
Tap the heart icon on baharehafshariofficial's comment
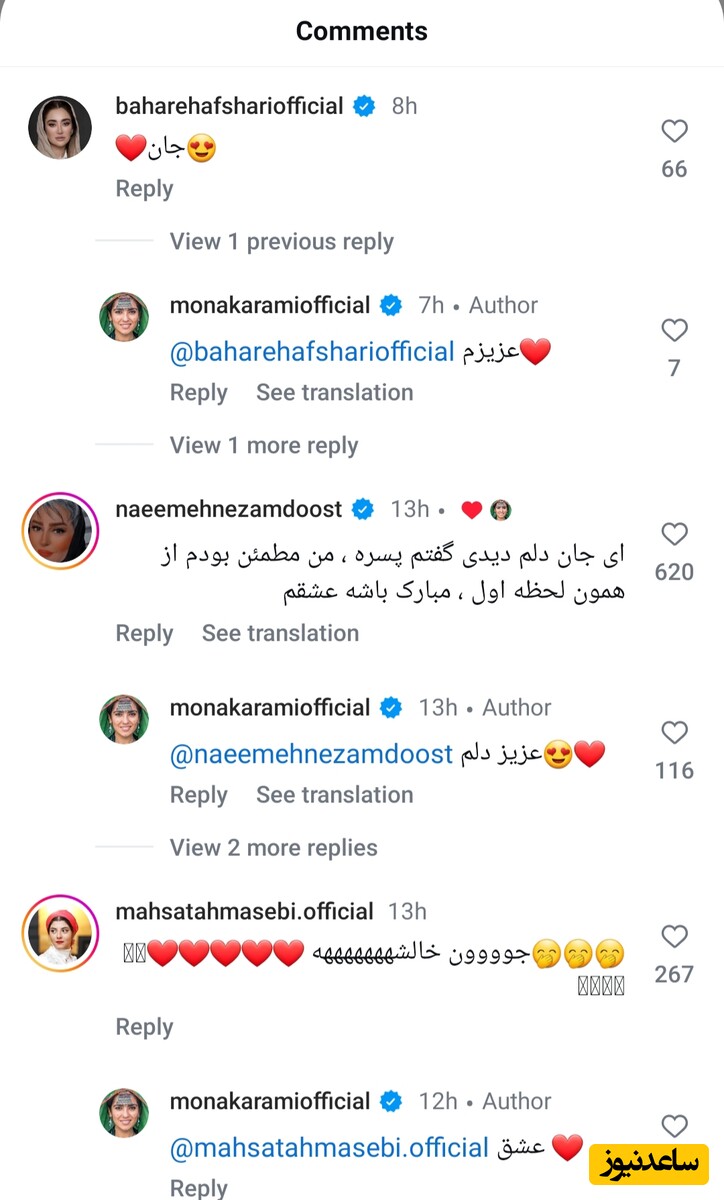pos(674,130)
